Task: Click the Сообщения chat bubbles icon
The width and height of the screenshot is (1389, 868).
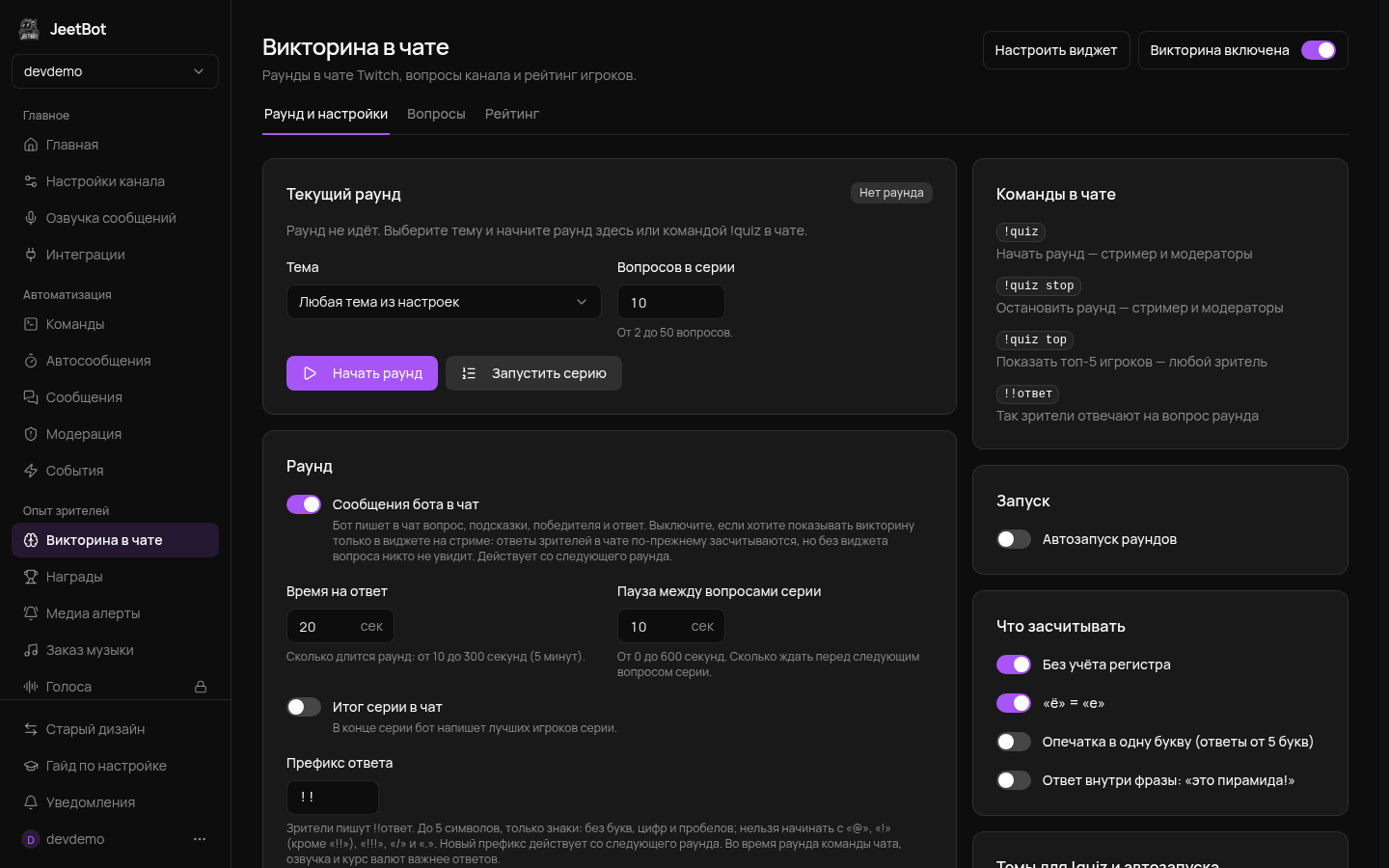Action: pyautogui.click(x=31, y=397)
